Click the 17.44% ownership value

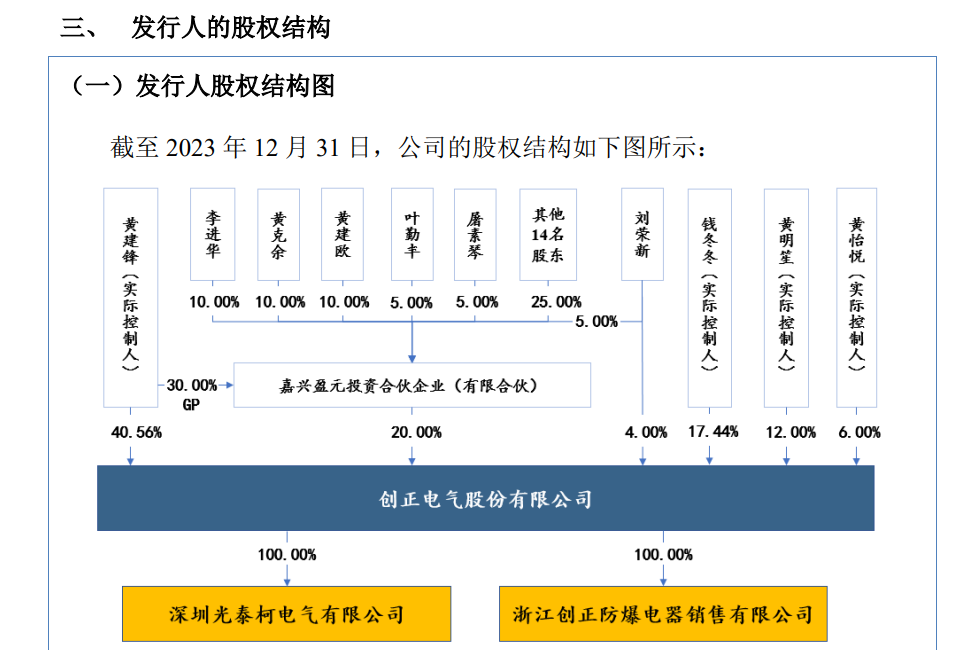click(x=713, y=432)
